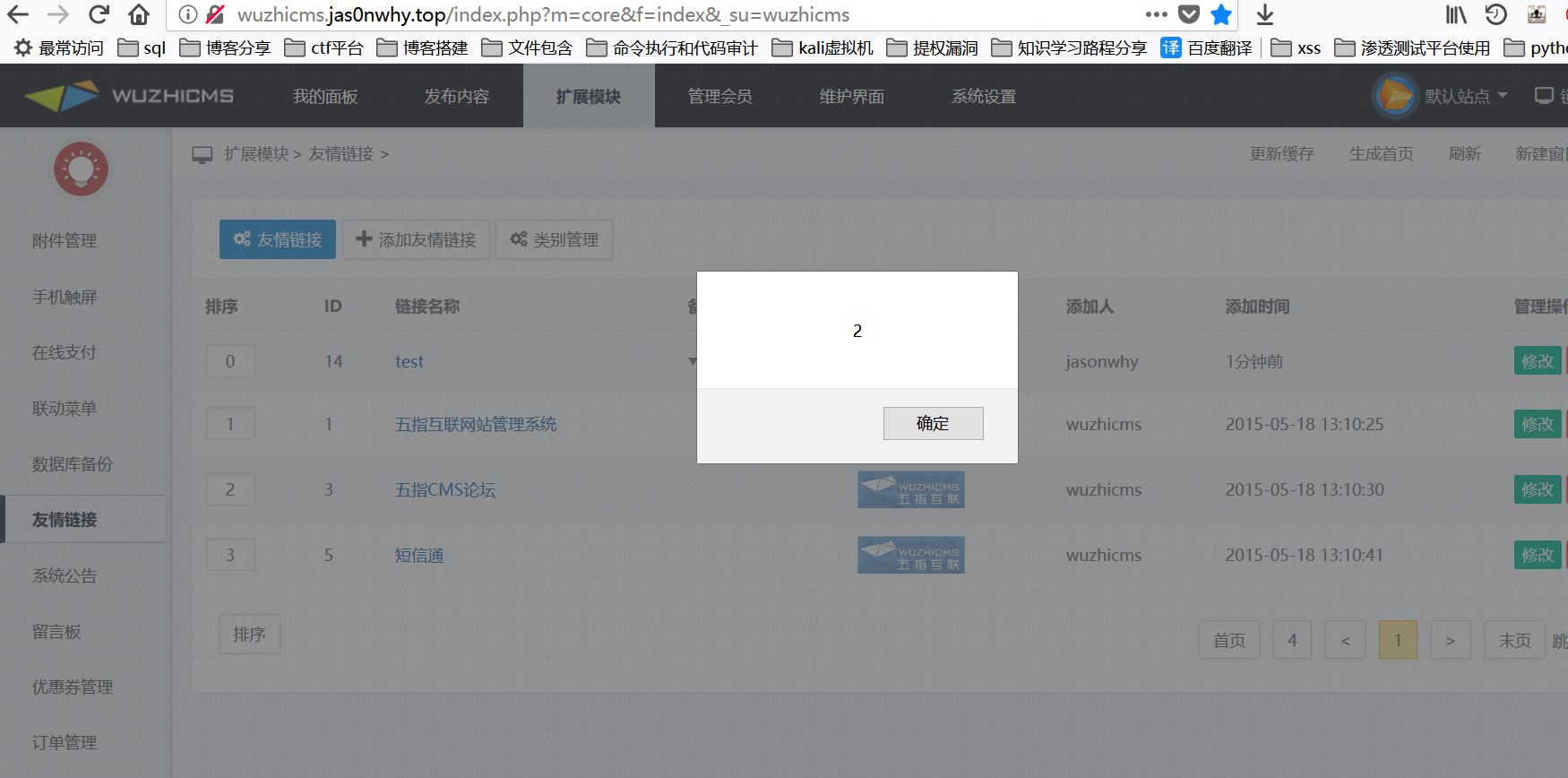This screenshot has width=1568, height=778.
Task: Open the ctf平台 bookmark folder
Action: click(x=323, y=48)
